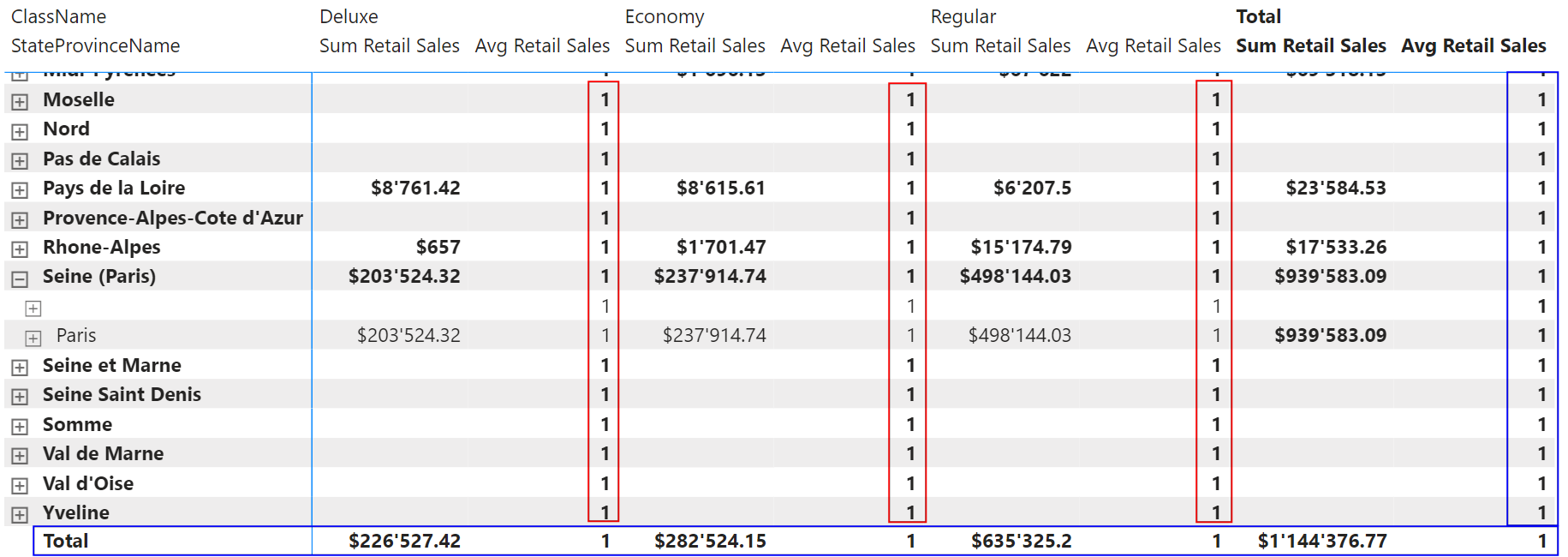Expand the Provence-Alpes-Cote d'Azur row
The width and height of the screenshot is (1568, 557).
tap(20, 220)
